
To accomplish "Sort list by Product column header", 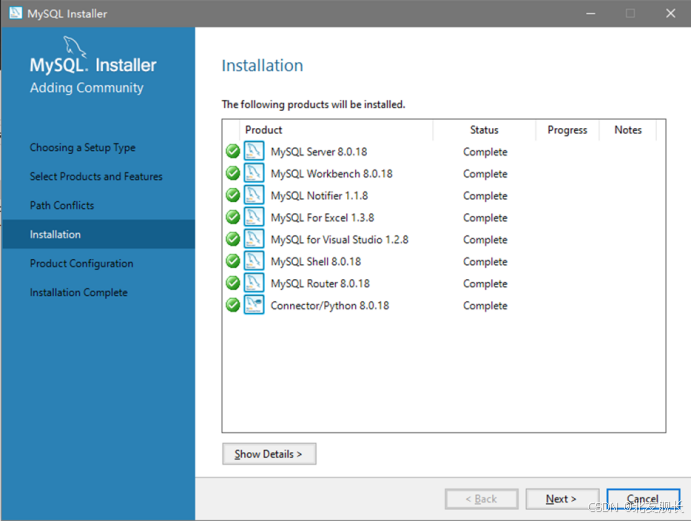I will pyautogui.click(x=336, y=130).
